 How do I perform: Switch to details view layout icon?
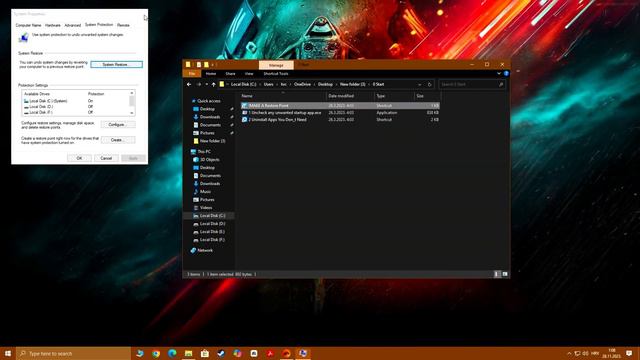(x=497, y=274)
